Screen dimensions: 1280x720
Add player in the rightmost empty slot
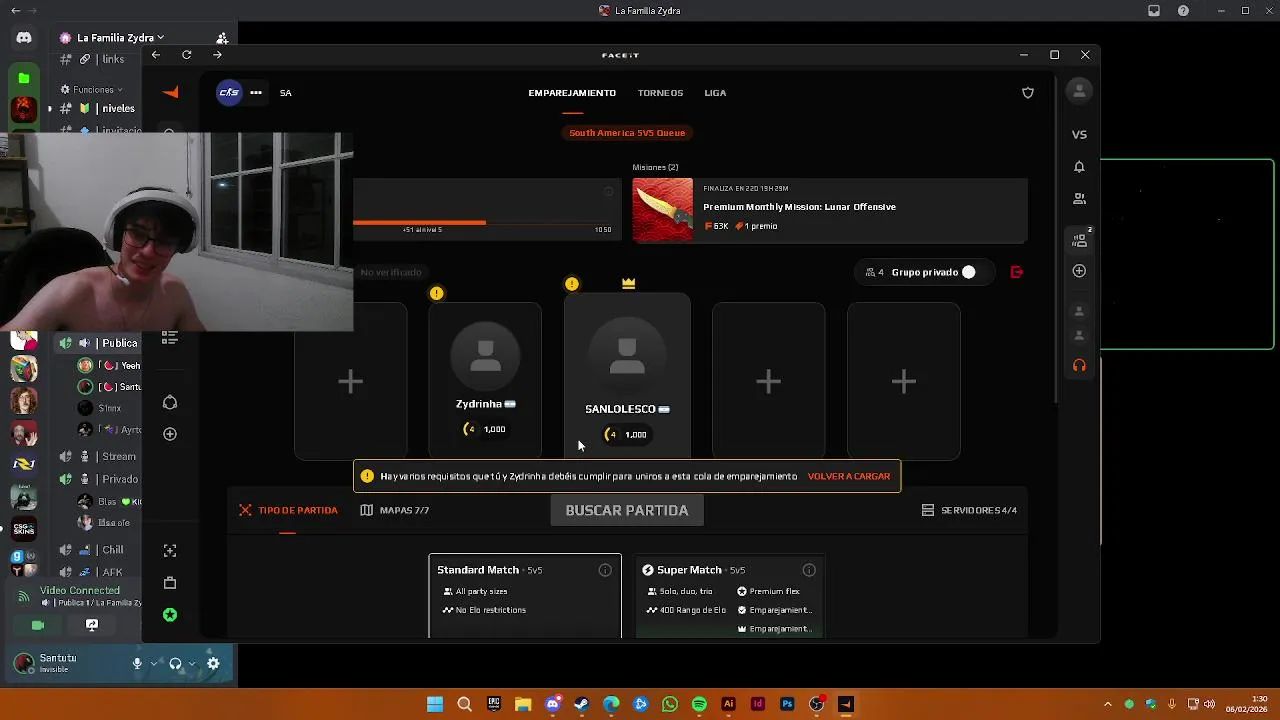pos(904,381)
